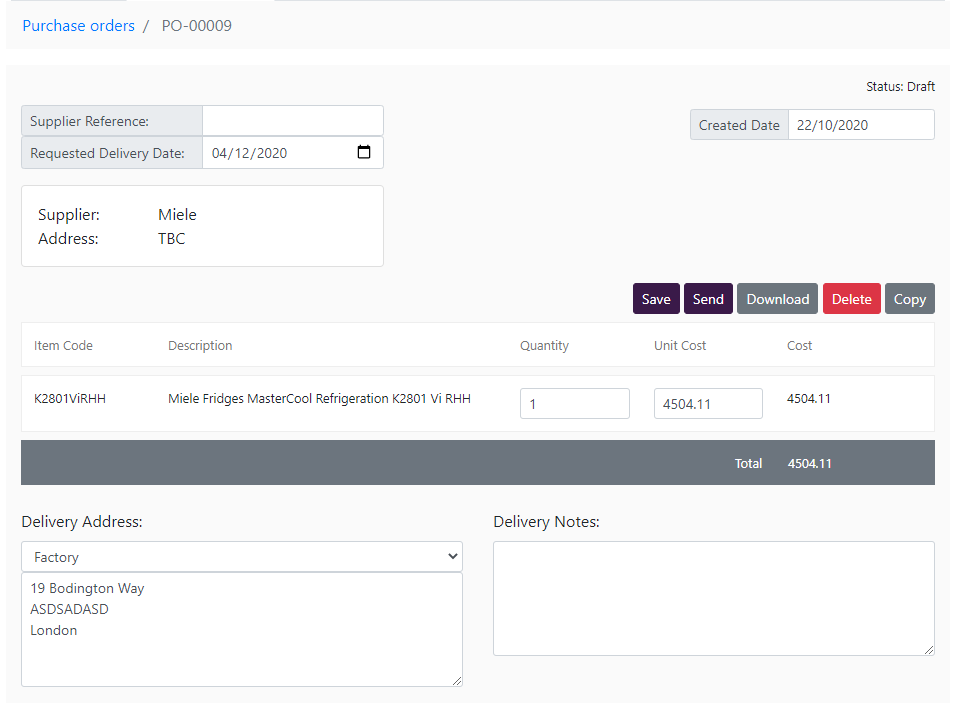The image size is (965, 726).
Task: Download the purchase order
Action: 777,299
